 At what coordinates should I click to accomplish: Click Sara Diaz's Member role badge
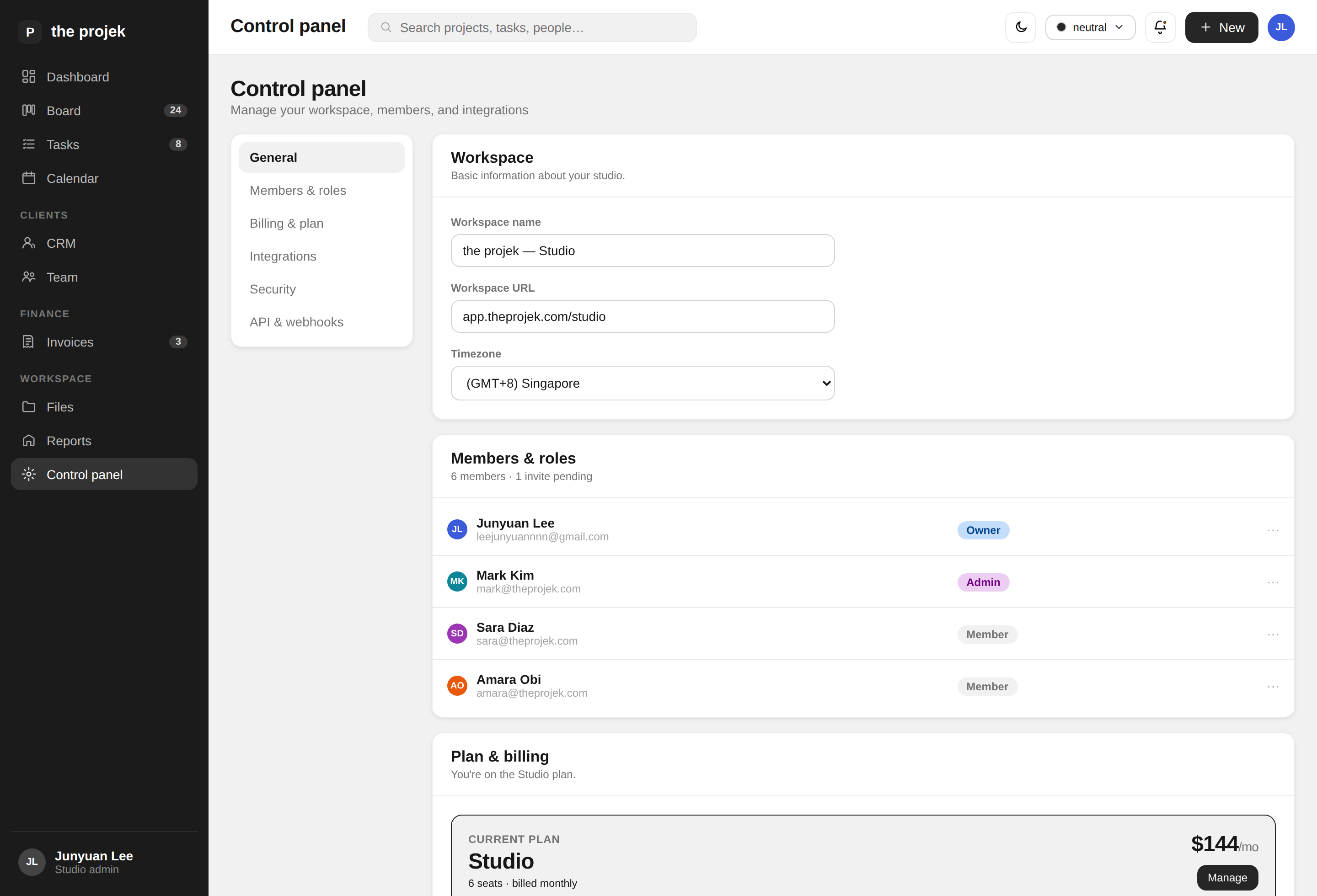(x=987, y=635)
